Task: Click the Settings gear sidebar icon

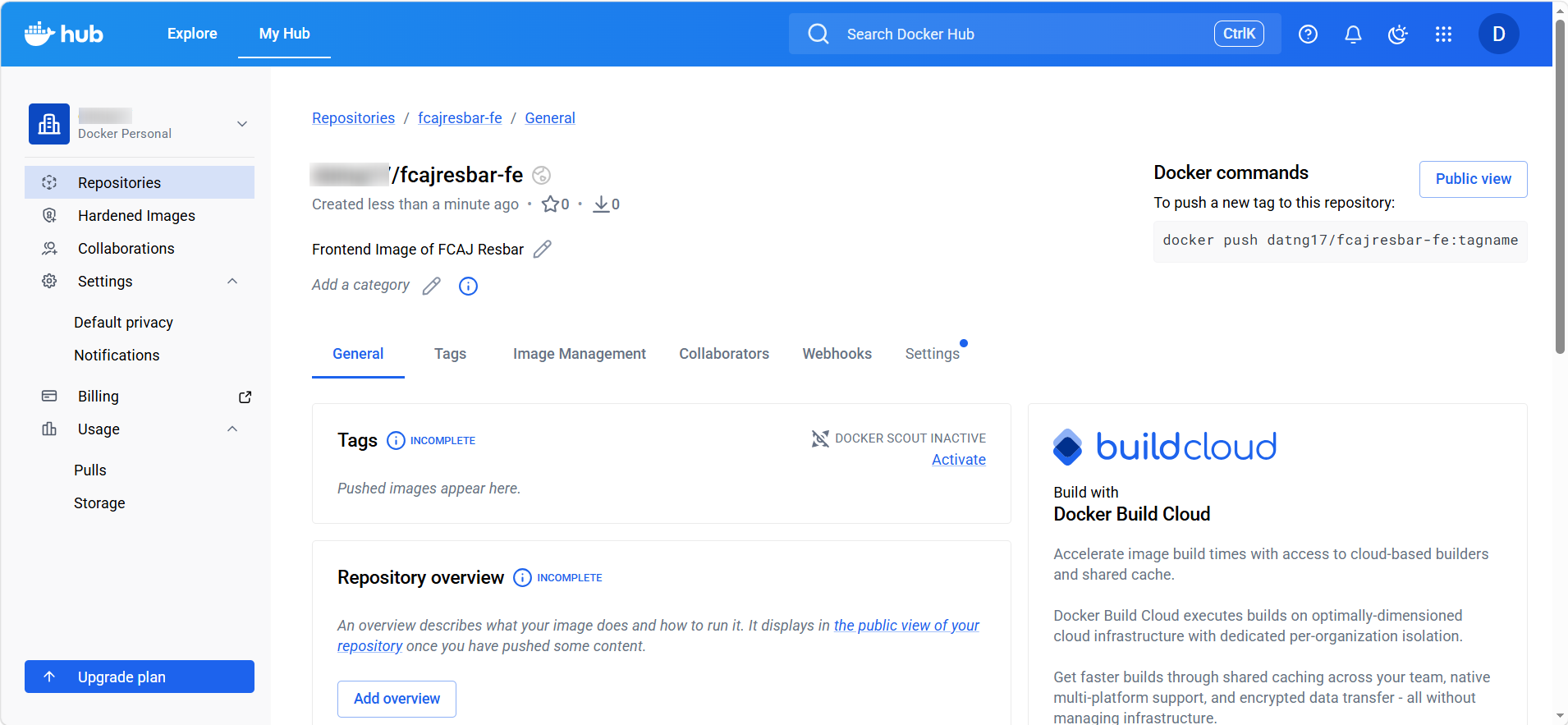Action: tap(49, 281)
